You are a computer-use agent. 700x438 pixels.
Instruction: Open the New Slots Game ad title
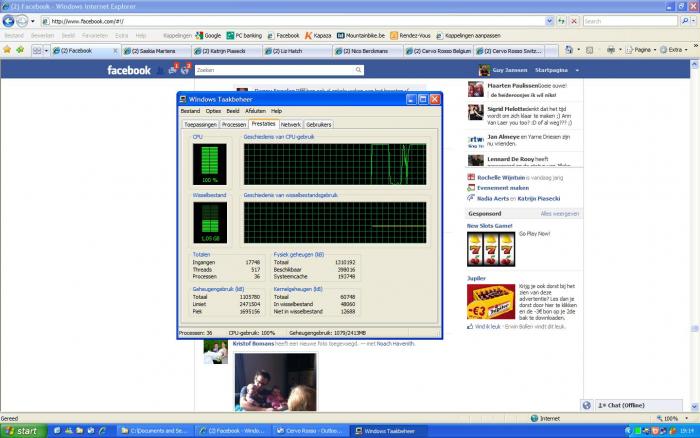tap(490, 226)
